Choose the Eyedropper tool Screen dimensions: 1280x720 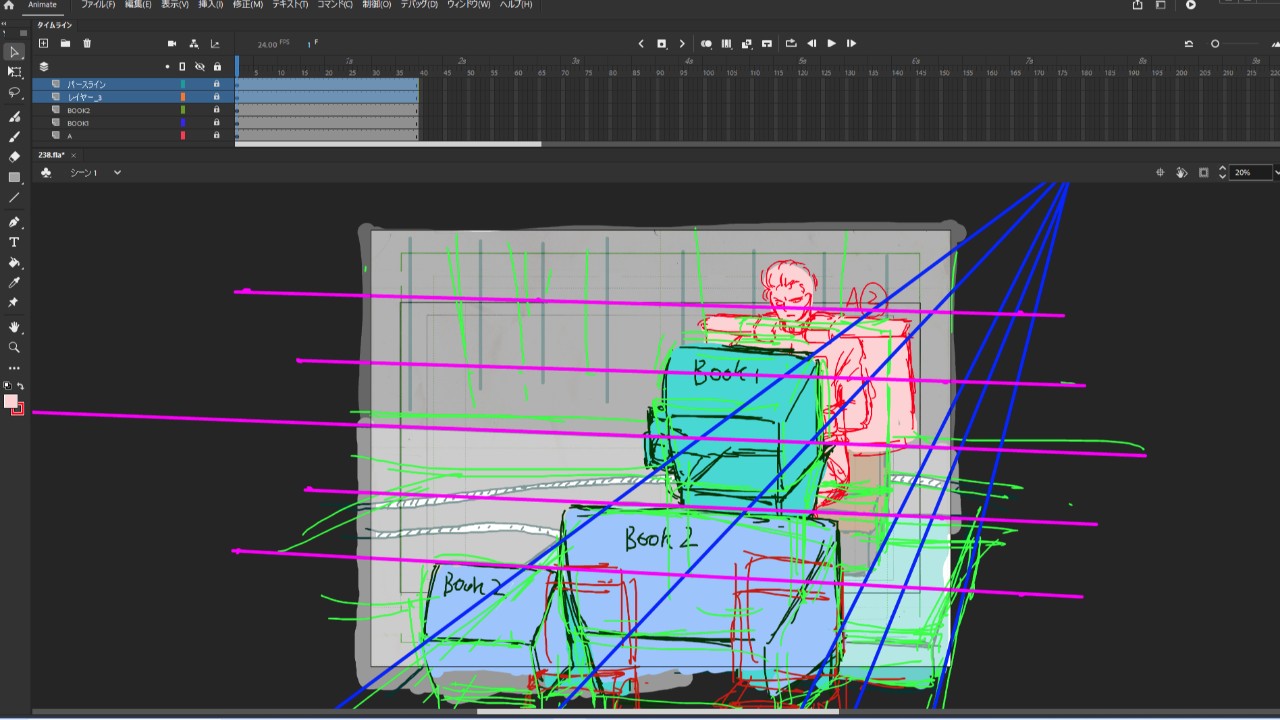pyautogui.click(x=14, y=283)
